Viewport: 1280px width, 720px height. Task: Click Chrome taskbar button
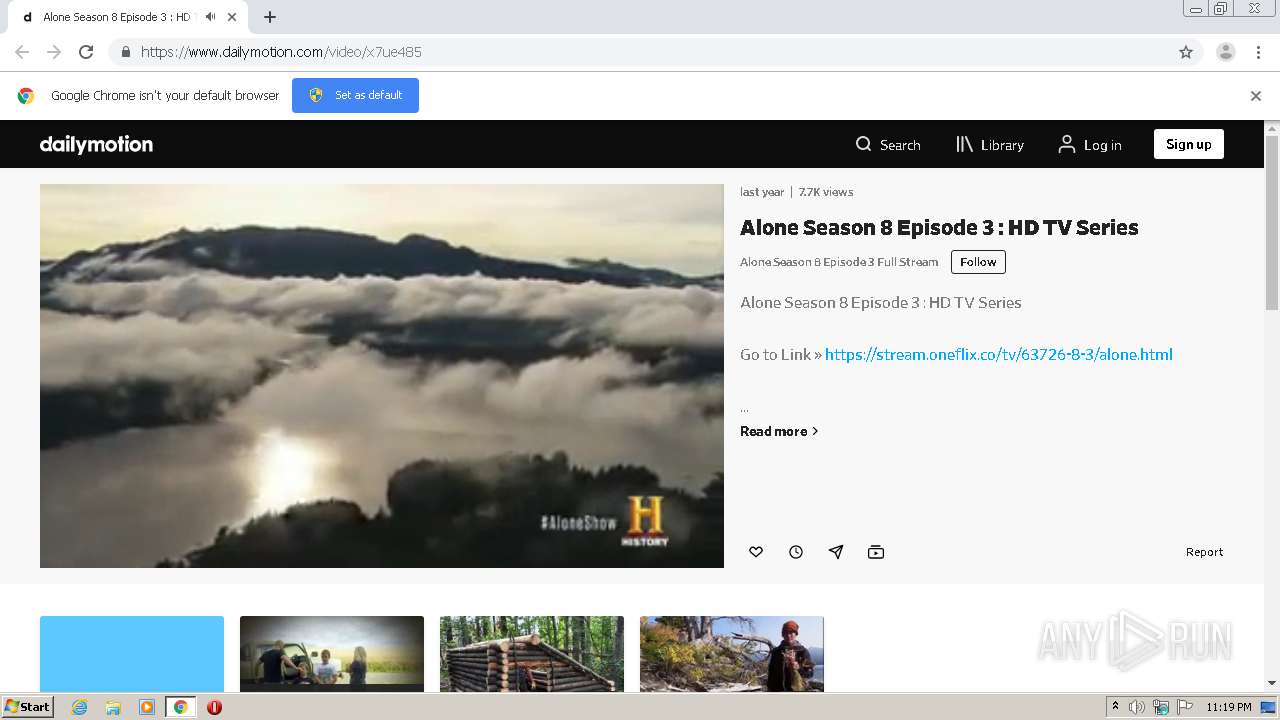pos(180,707)
